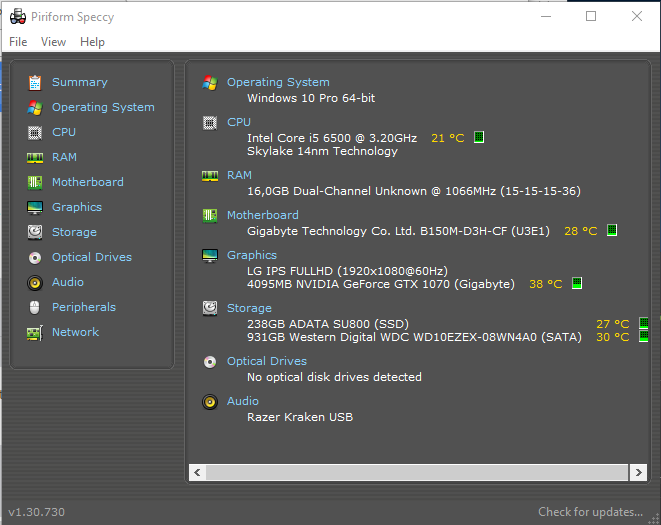Click the Optical Drives heading link in summary
Screen dimensions: 661x525
click(267, 361)
